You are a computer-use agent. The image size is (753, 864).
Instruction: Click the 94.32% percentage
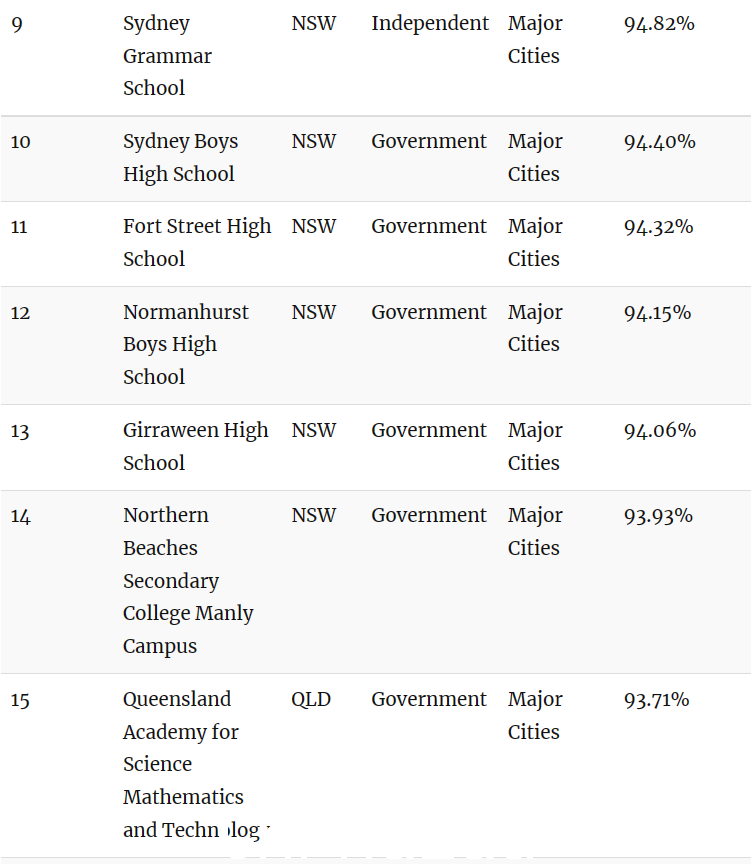658,226
